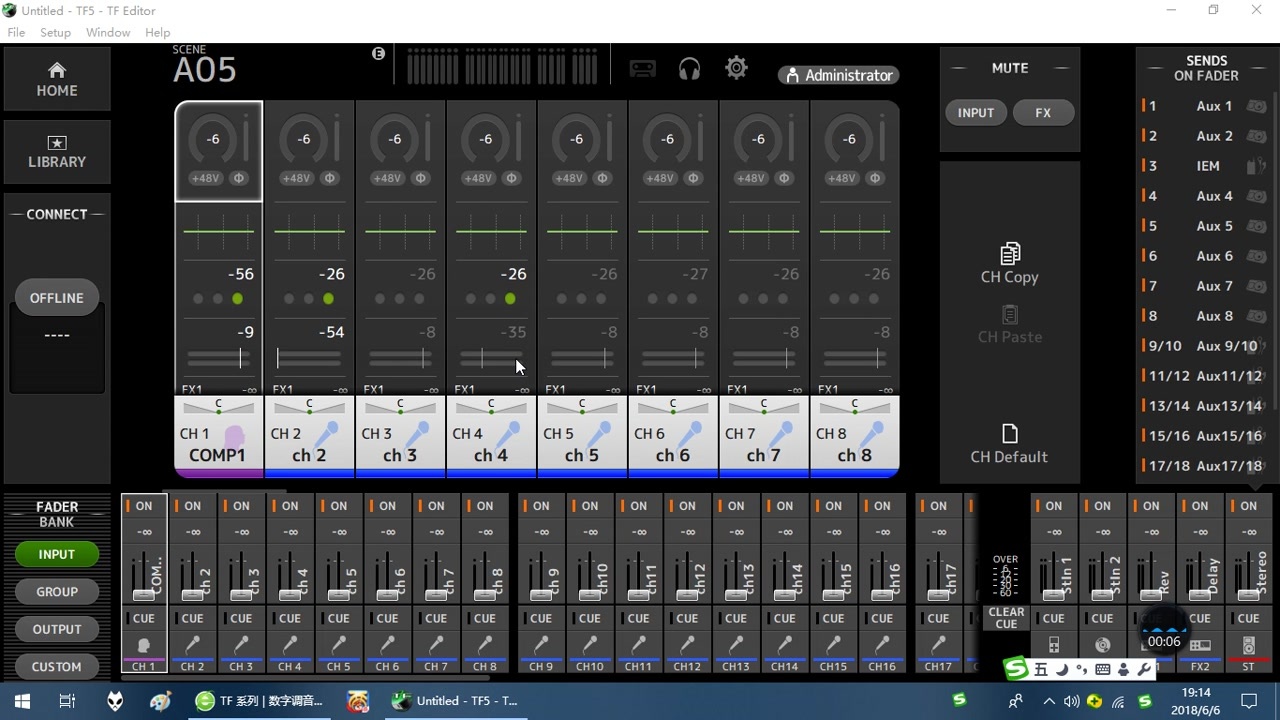Select CH 8 microphone icon
The image size is (1280, 720).
(x=872, y=434)
